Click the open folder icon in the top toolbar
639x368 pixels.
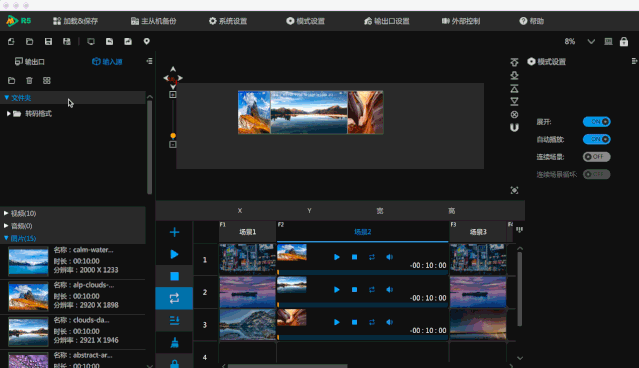click(29, 42)
